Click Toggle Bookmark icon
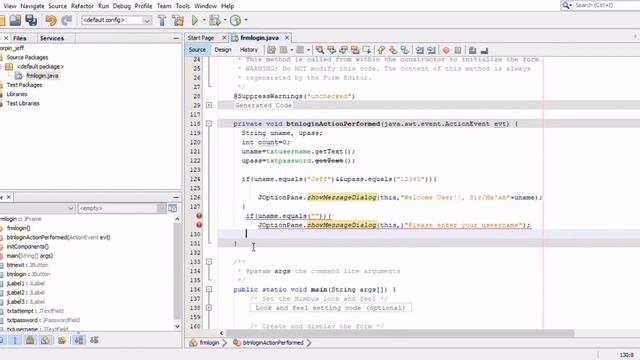Image resolution: width=640 pixels, height=360 pixels. [x=404, y=50]
